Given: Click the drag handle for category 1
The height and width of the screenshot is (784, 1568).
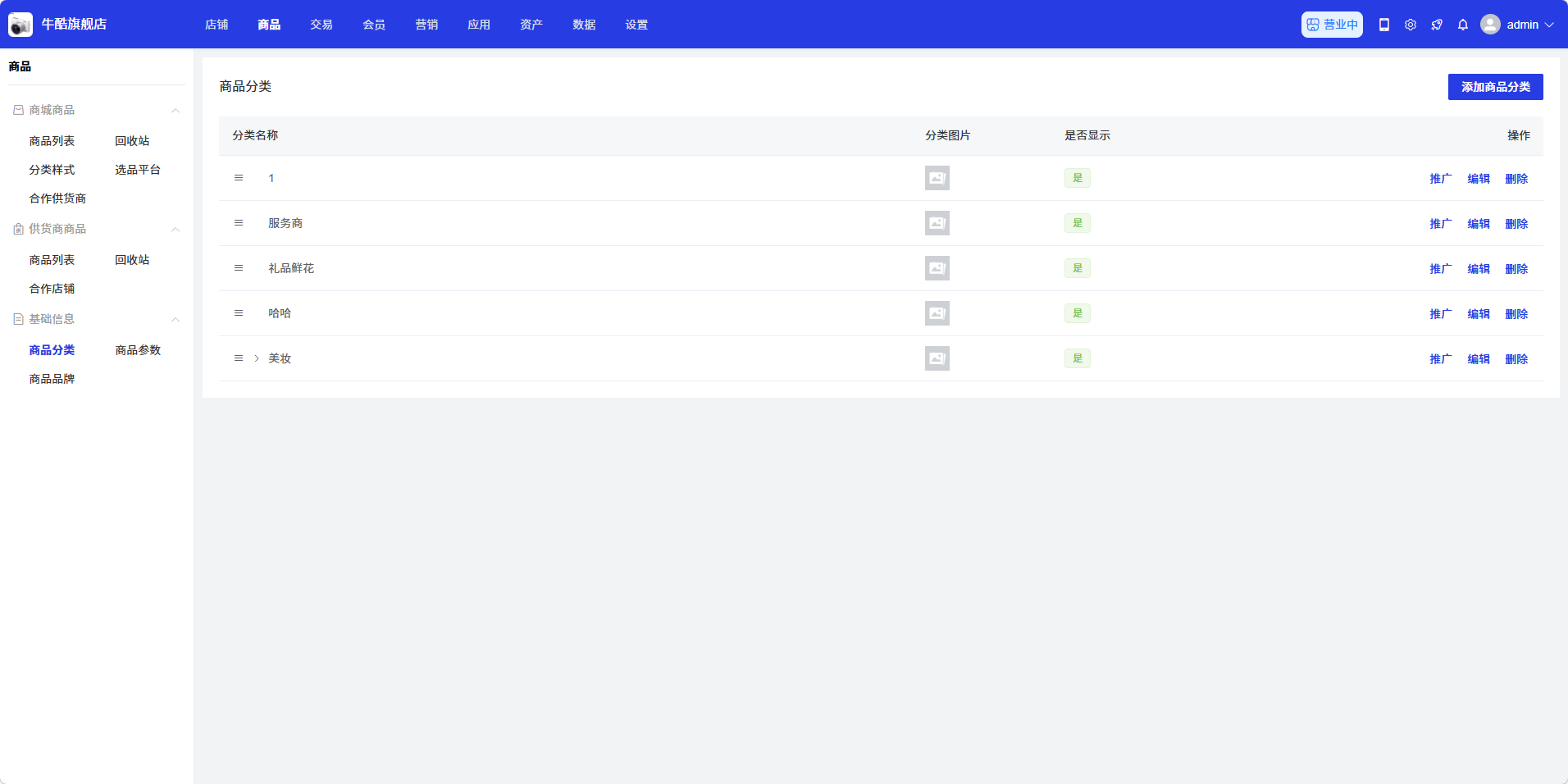Looking at the screenshot, I should (x=239, y=178).
